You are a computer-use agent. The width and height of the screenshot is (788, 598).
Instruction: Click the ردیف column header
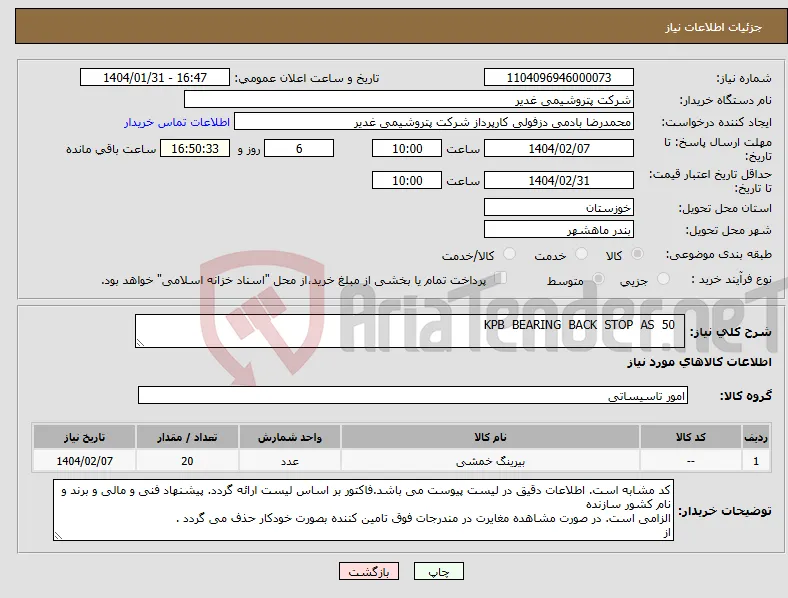coord(756,437)
